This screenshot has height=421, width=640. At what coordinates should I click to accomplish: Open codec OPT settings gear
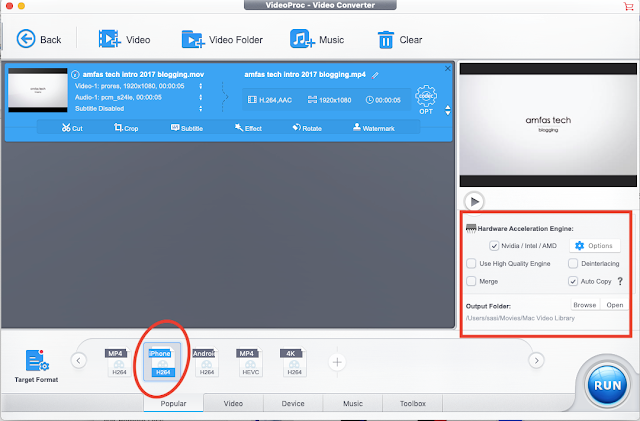coord(426,99)
